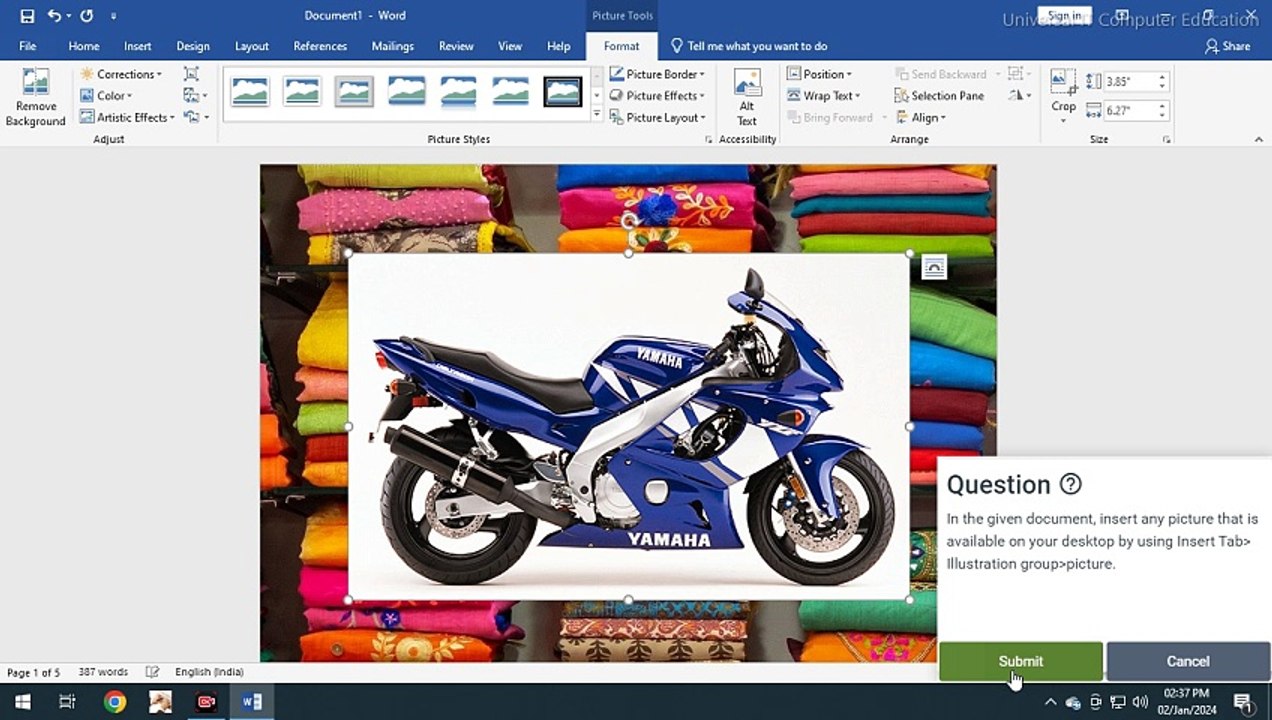
Task: Open the Selection Pane
Action: [938, 96]
